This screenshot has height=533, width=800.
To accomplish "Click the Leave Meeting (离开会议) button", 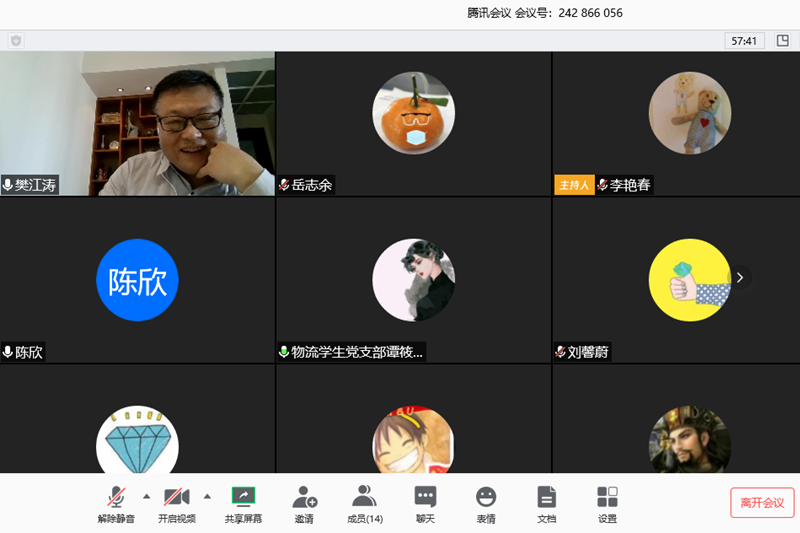I will coord(762,502).
